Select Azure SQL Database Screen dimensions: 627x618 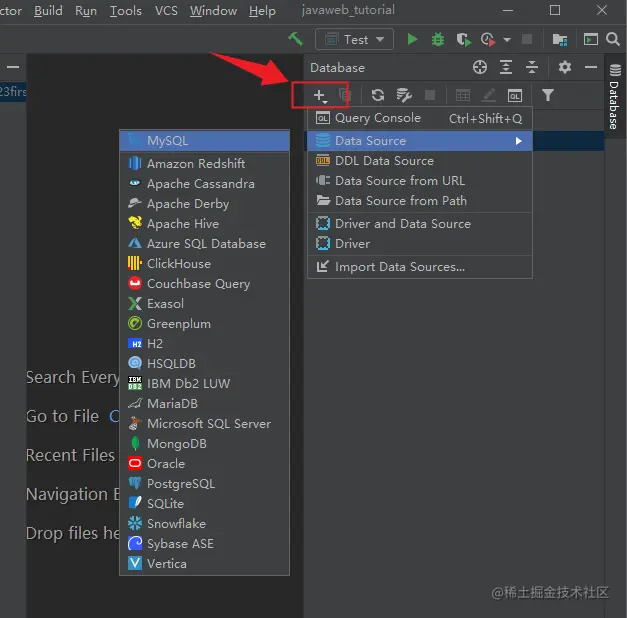tap(204, 244)
